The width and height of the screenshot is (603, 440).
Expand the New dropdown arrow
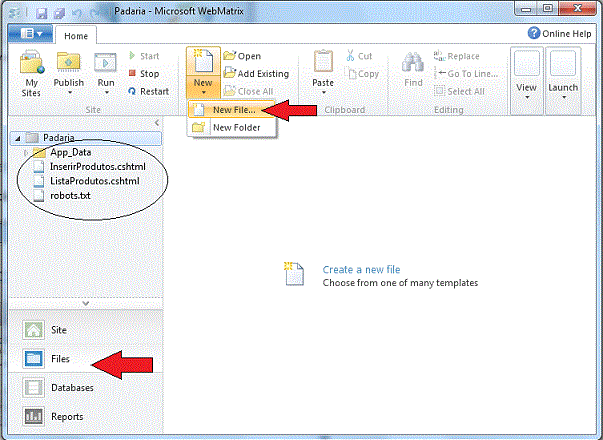click(x=203, y=93)
